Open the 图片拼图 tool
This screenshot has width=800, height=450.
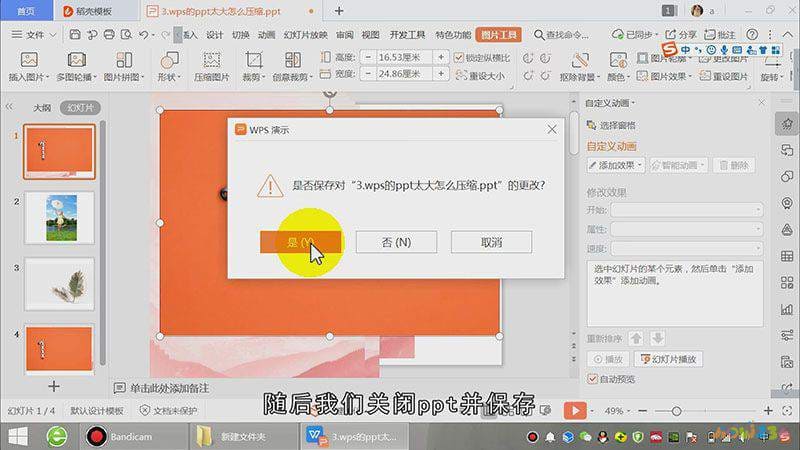point(124,66)
